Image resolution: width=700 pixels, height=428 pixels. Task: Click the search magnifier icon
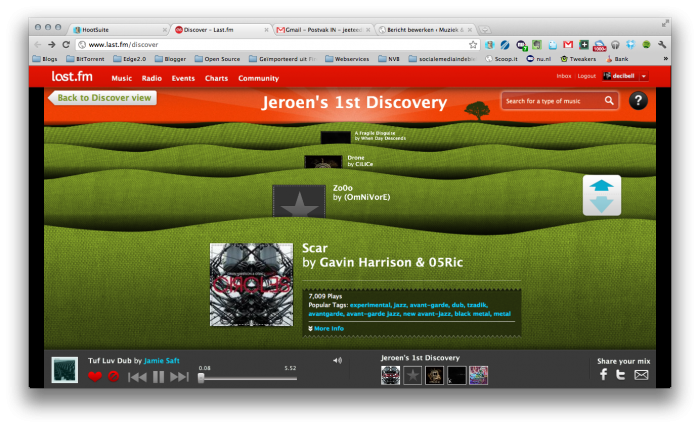pos(609,100)
